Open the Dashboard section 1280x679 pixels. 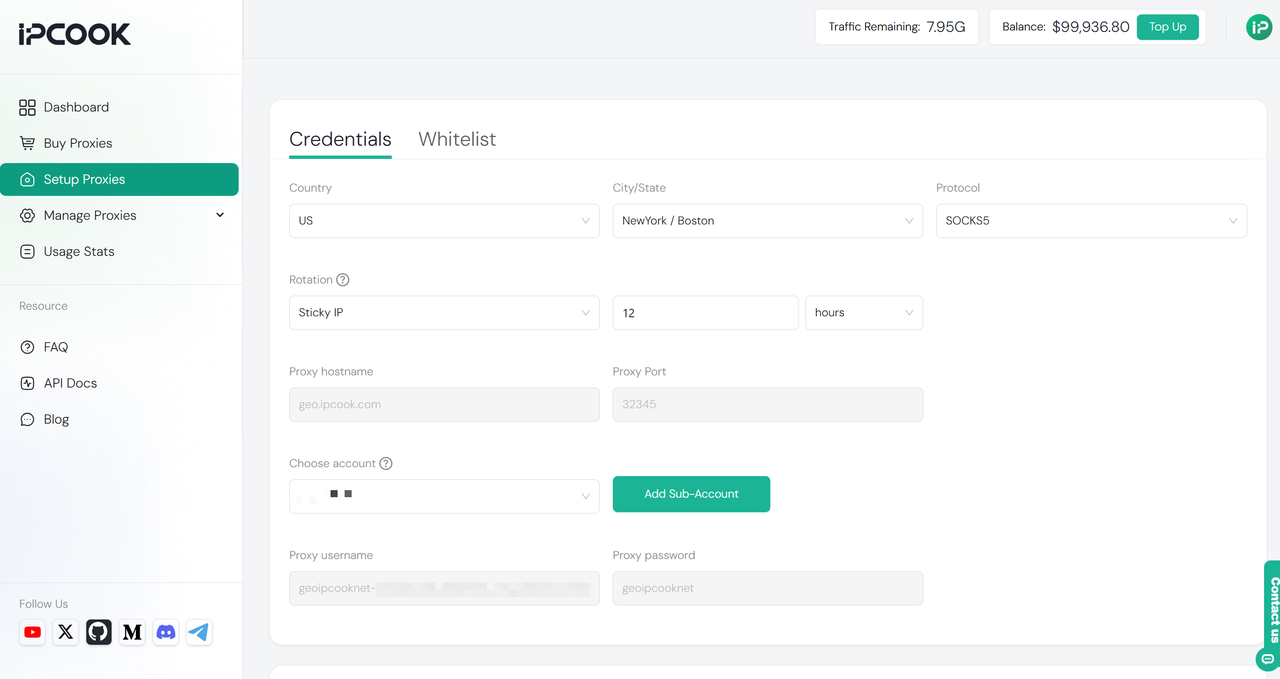point(75,107)
